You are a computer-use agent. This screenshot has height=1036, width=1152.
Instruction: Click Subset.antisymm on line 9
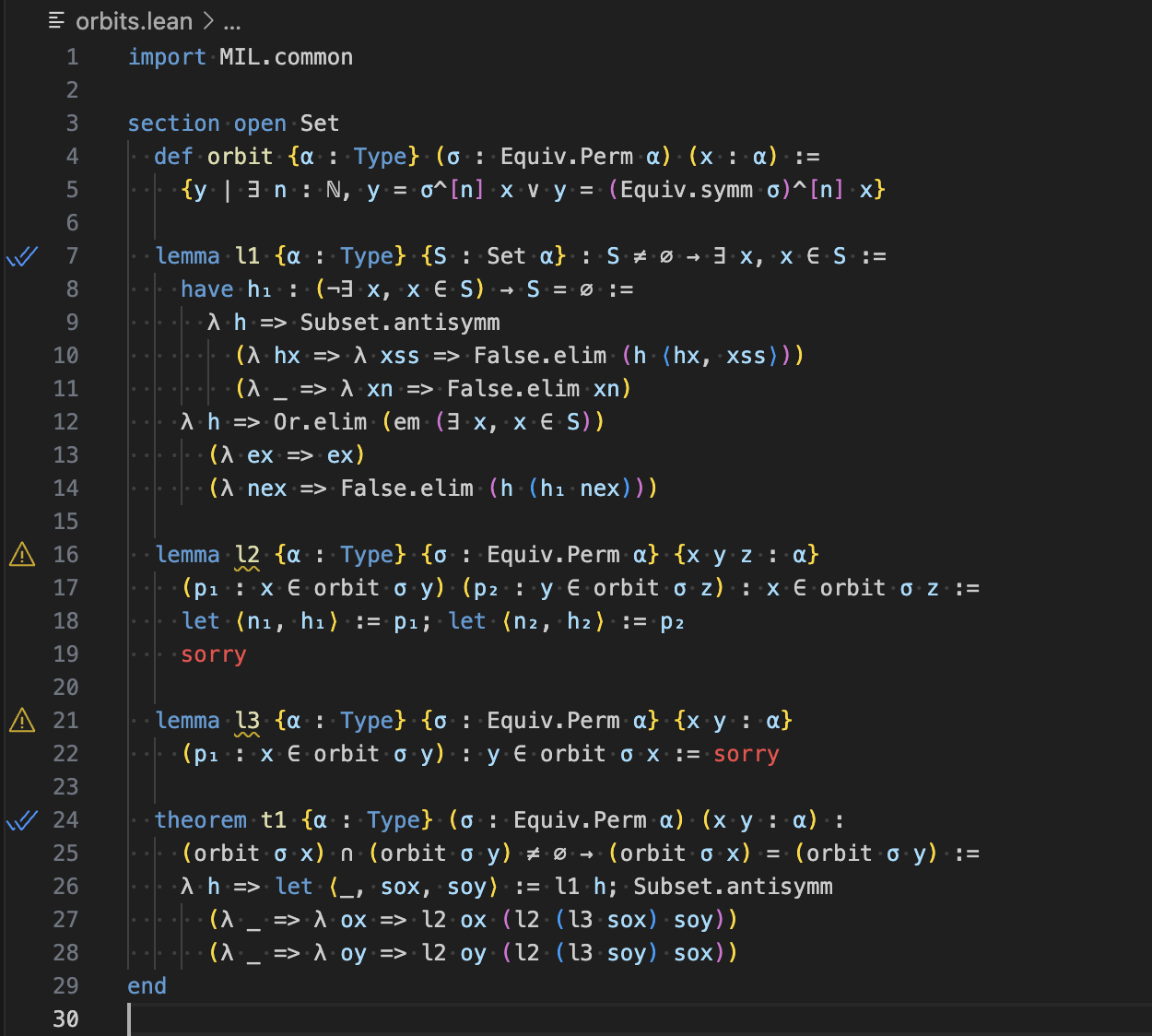click(400, 323)
